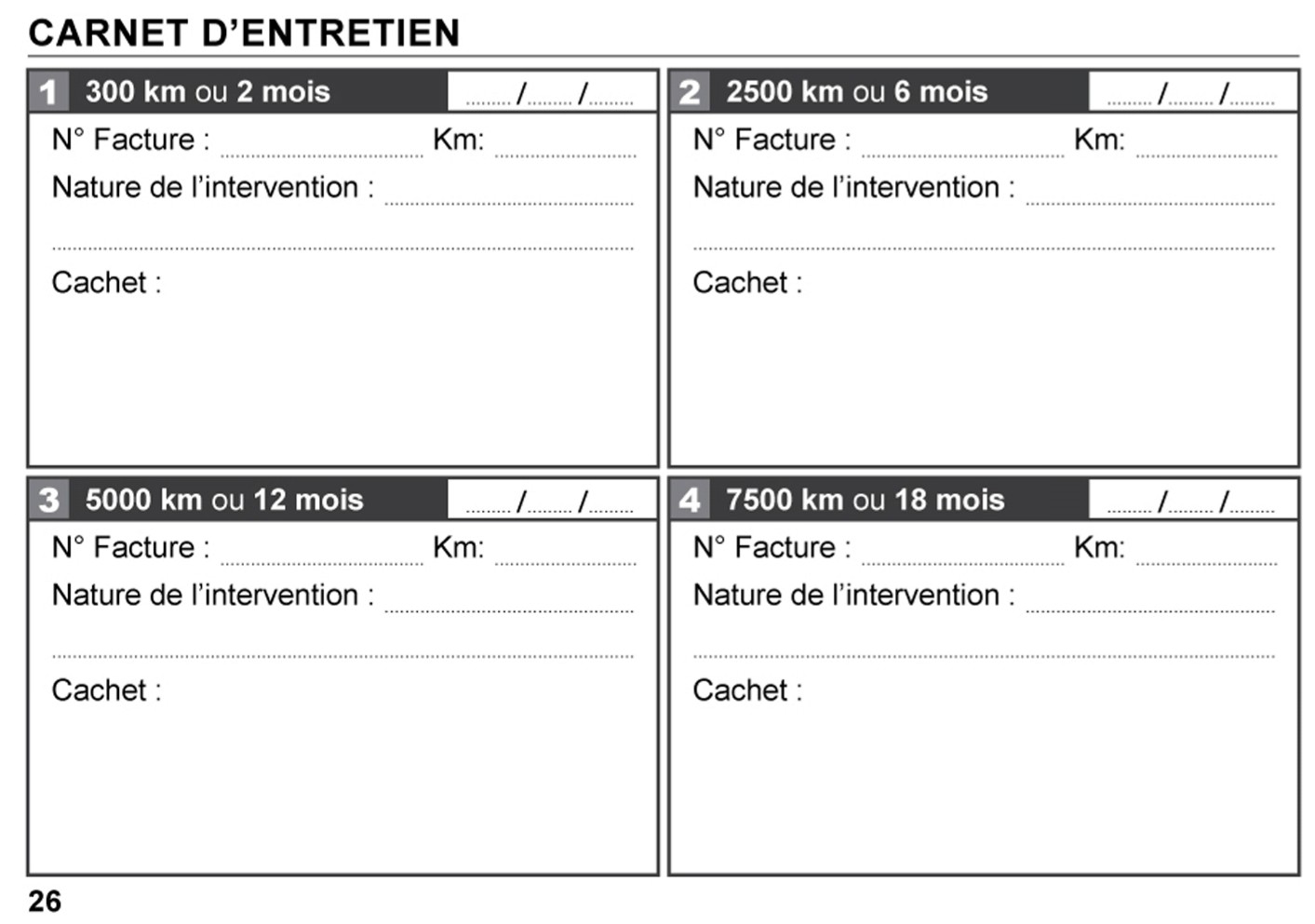The width and height of the screenshot is (1315, 924).
Task: Click the number 4 section badge
Action: 690,500
